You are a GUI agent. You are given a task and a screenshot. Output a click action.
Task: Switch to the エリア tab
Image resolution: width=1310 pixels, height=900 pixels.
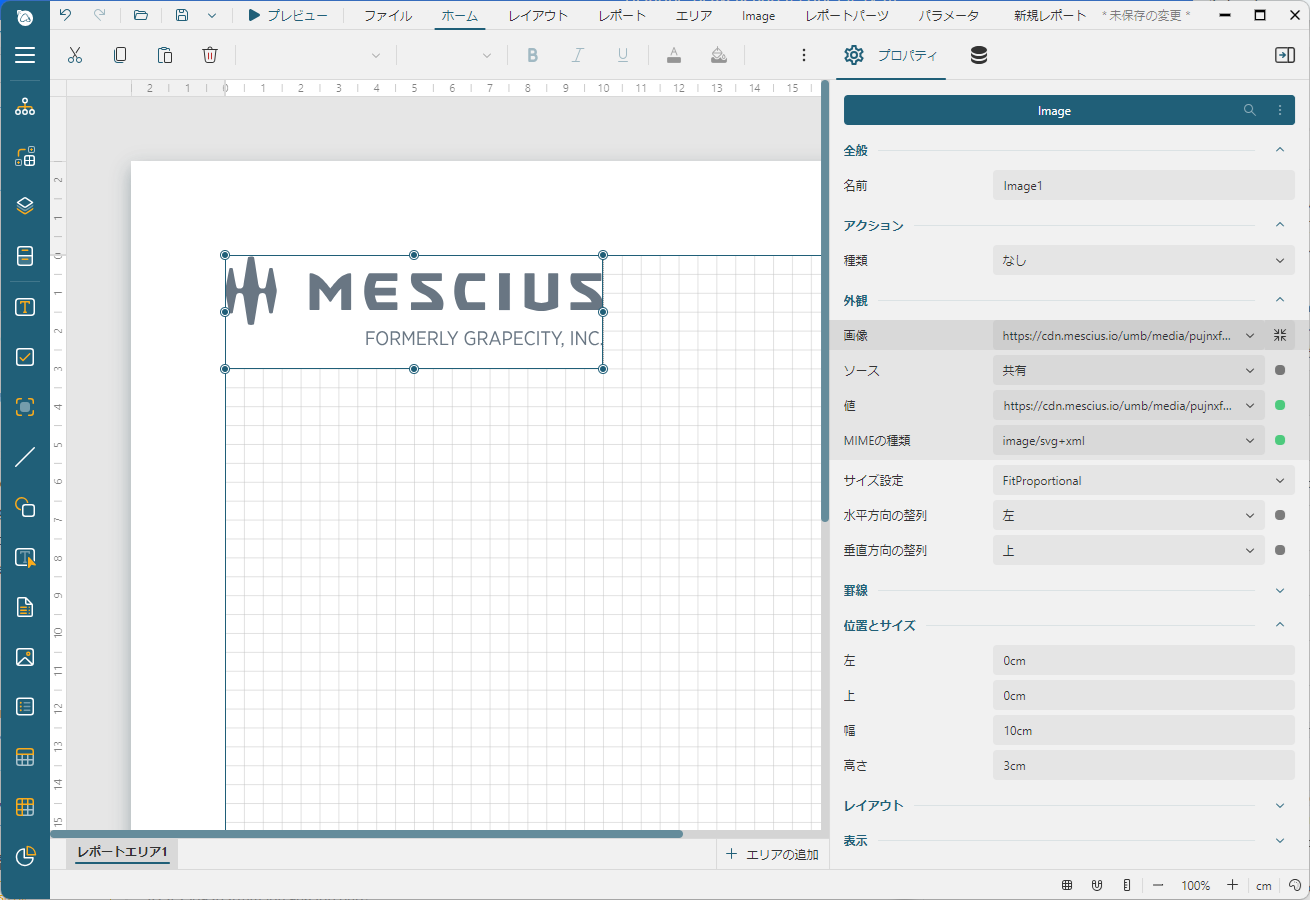point(694,15)
